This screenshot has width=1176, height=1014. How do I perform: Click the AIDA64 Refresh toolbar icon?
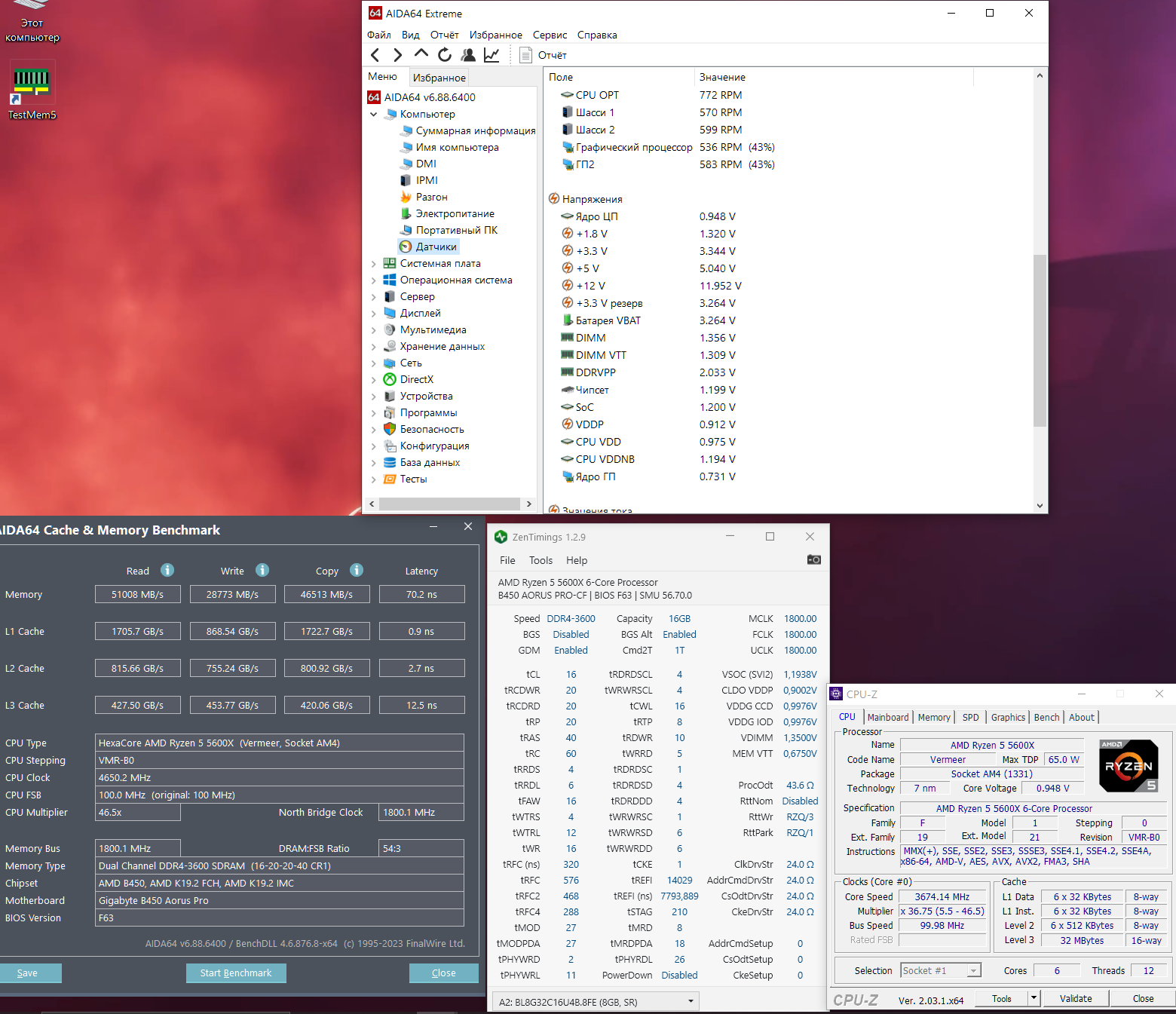coord(445,55)
